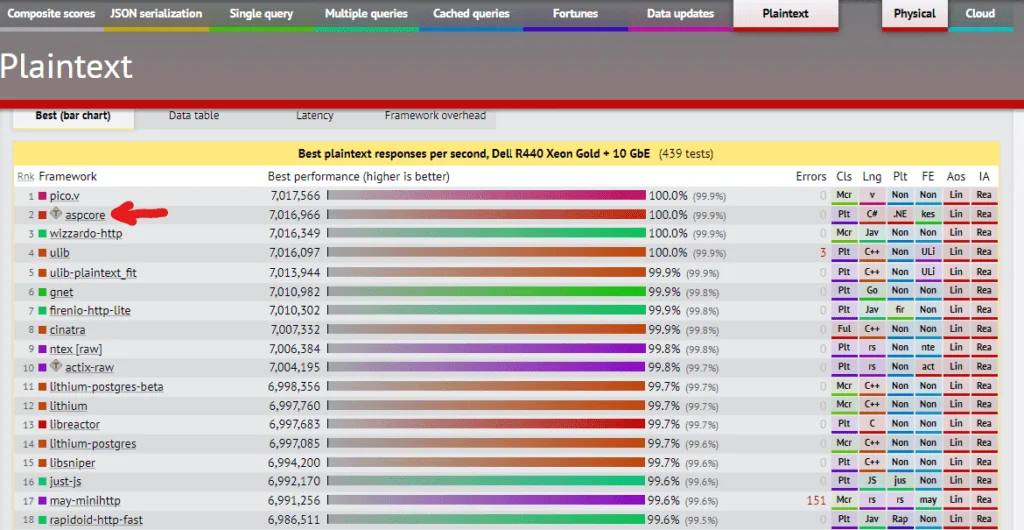
Task: Click the Go language tag for gnet
Action: 872,290
